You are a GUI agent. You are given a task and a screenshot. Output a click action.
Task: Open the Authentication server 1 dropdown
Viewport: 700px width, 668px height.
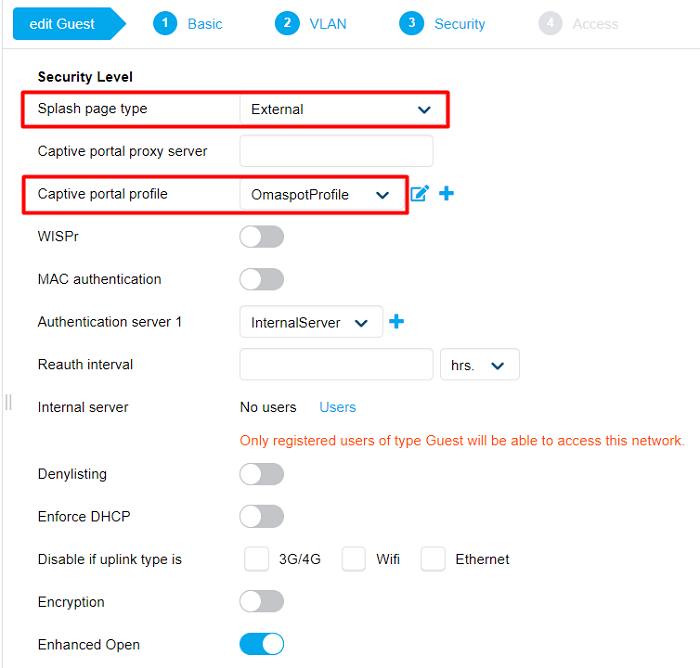tap(310, 323)
